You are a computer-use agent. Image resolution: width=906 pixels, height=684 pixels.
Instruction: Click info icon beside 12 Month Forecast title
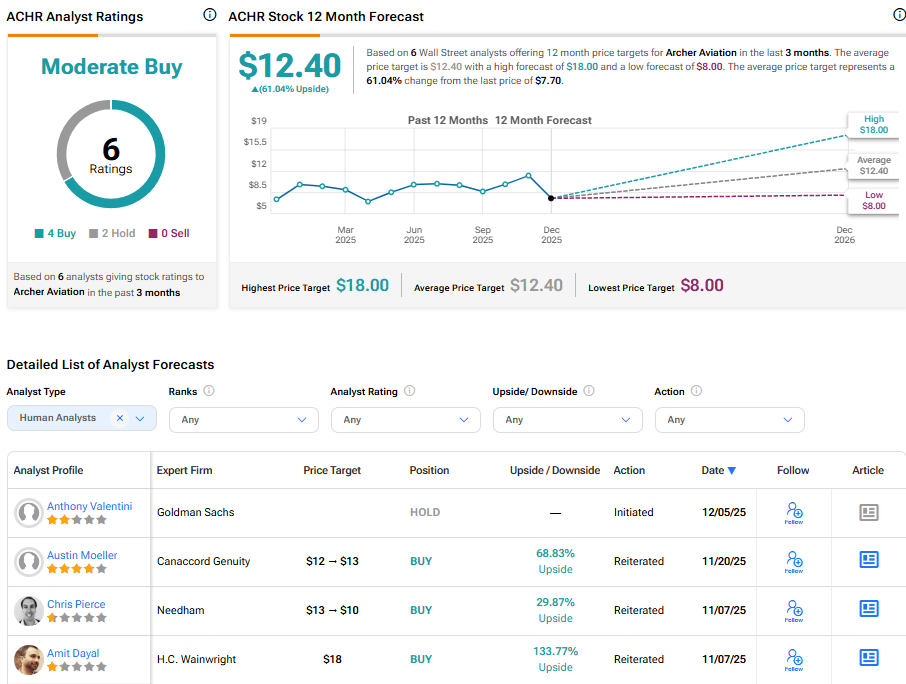(898, 15)
